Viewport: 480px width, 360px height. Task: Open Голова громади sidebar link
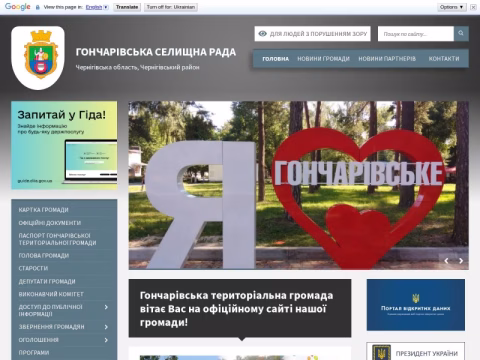44,256
